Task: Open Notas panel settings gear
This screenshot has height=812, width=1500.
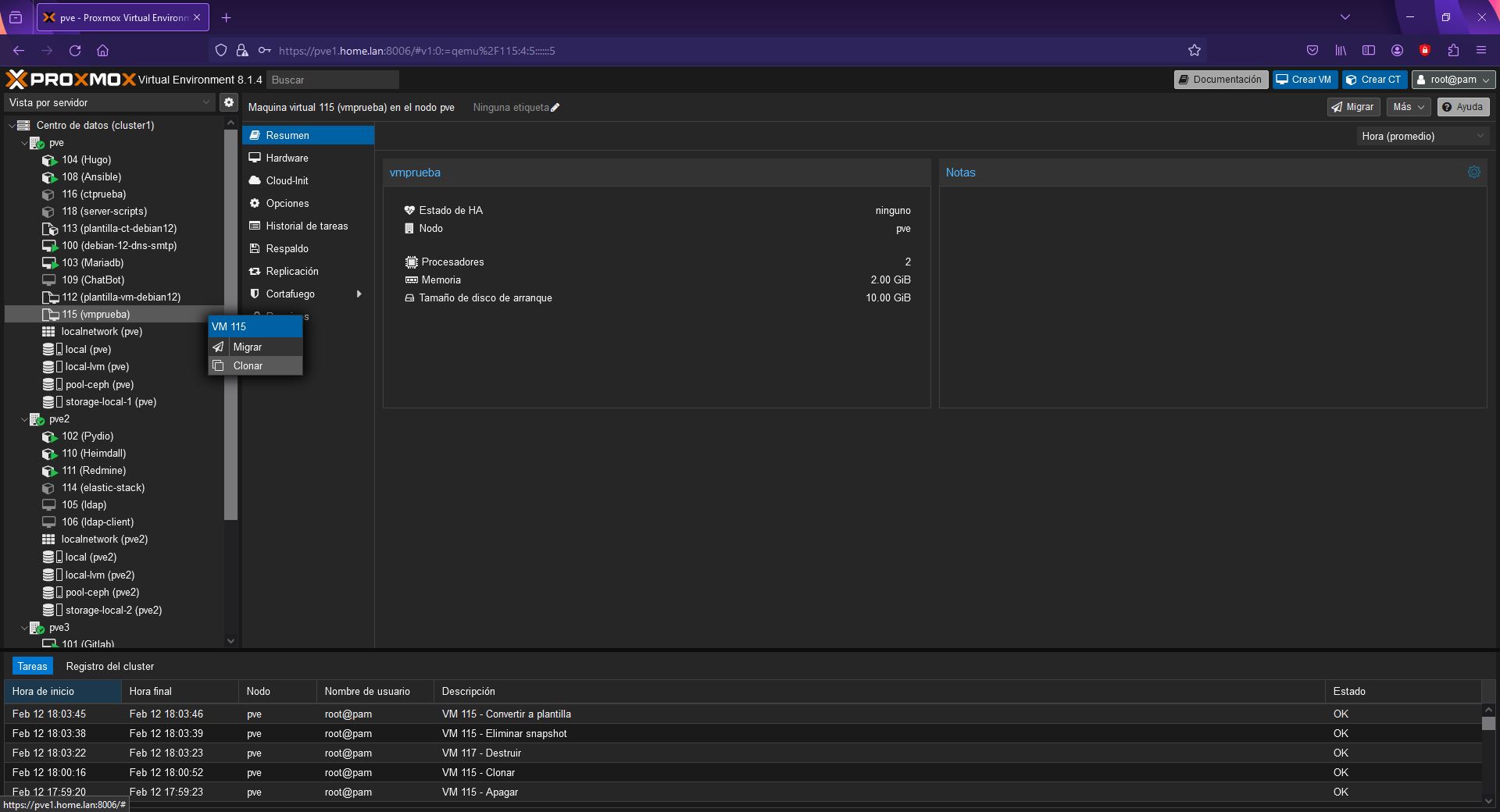Action: [x=1473, y=172]
